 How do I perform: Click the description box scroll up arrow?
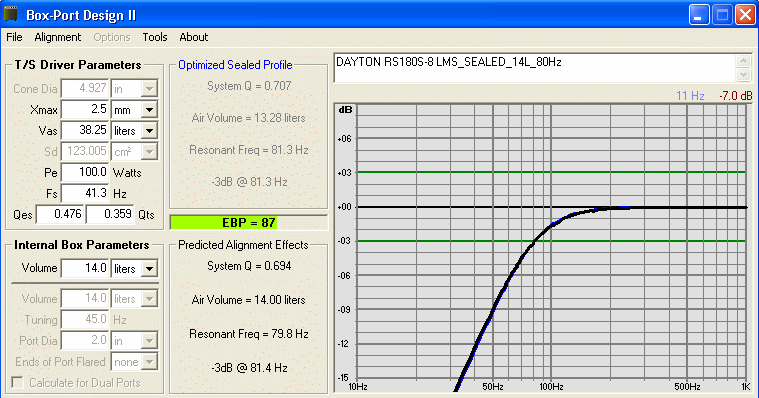tap(743, 61)
